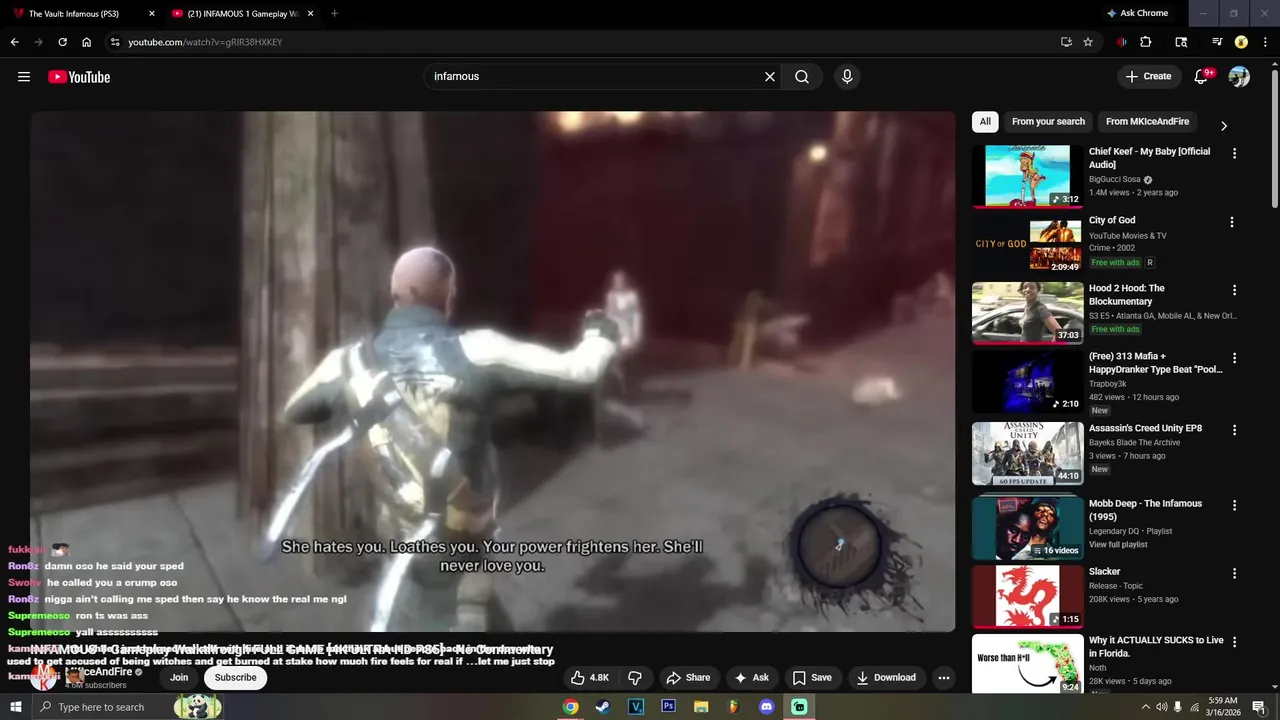
Task: Open the Slacker video thumbnail
Action: 1027,597
